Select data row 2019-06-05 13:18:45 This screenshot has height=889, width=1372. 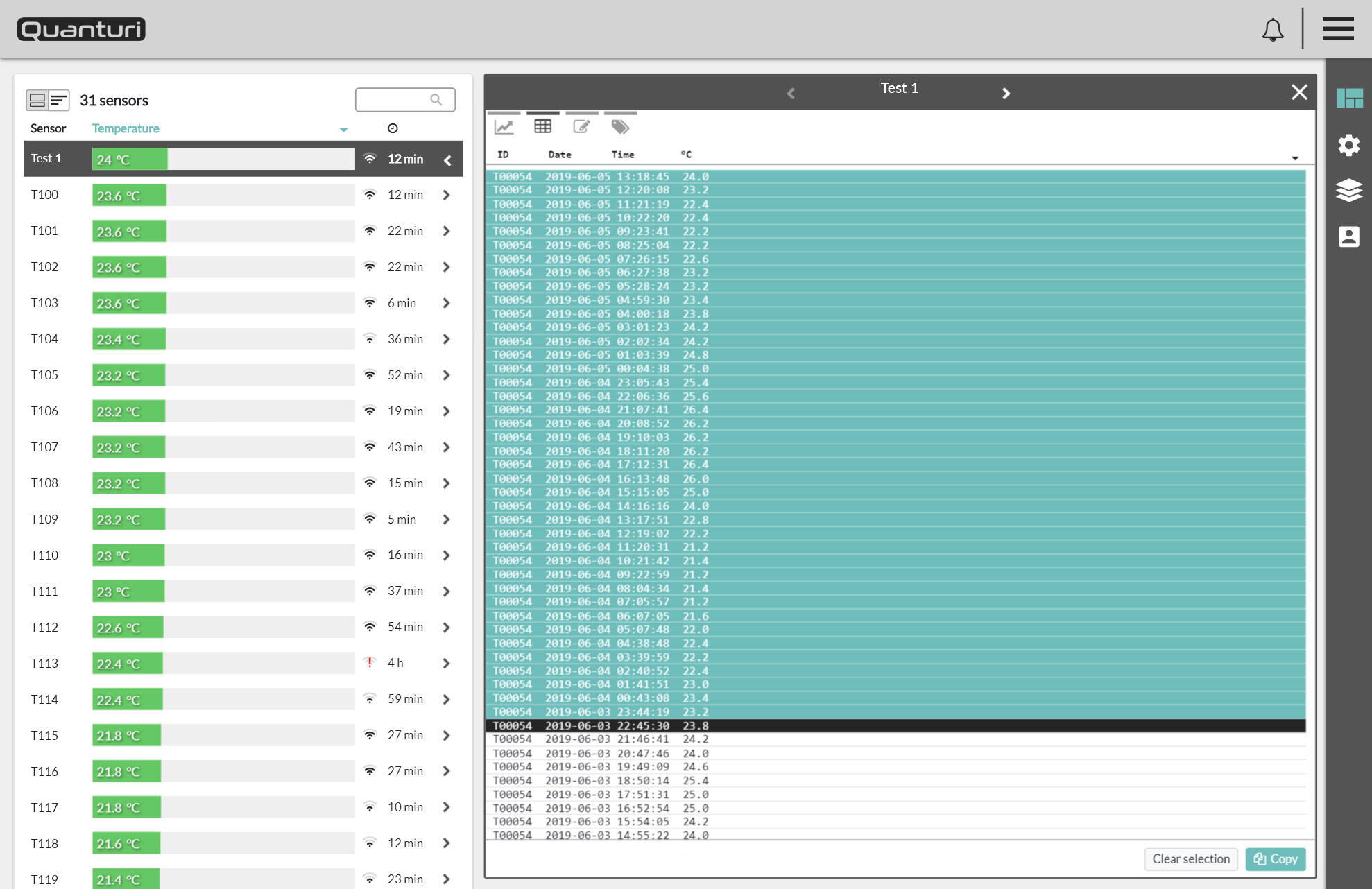click(x=895, y=177)
